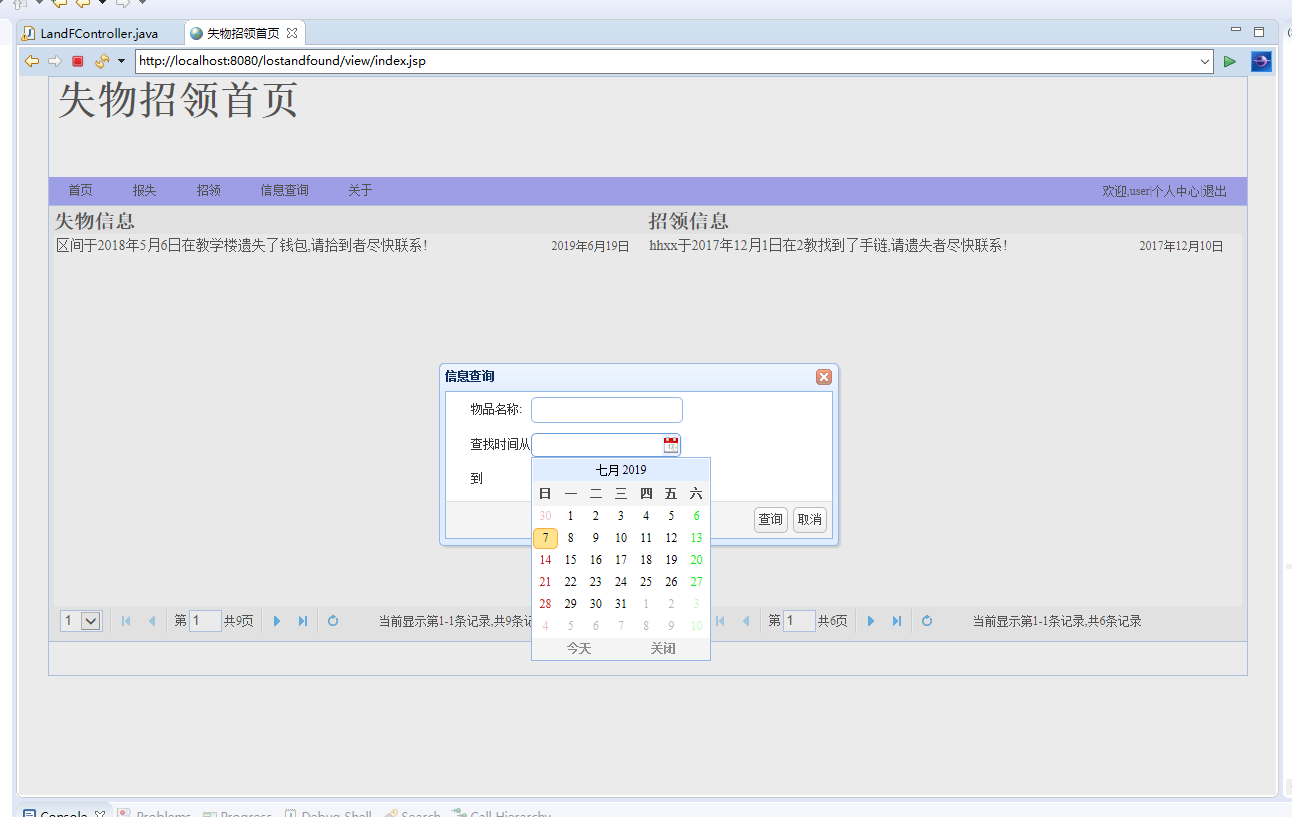Close the 信息查询 dialog with red X

pyautogui.click(x=824, y=377)
